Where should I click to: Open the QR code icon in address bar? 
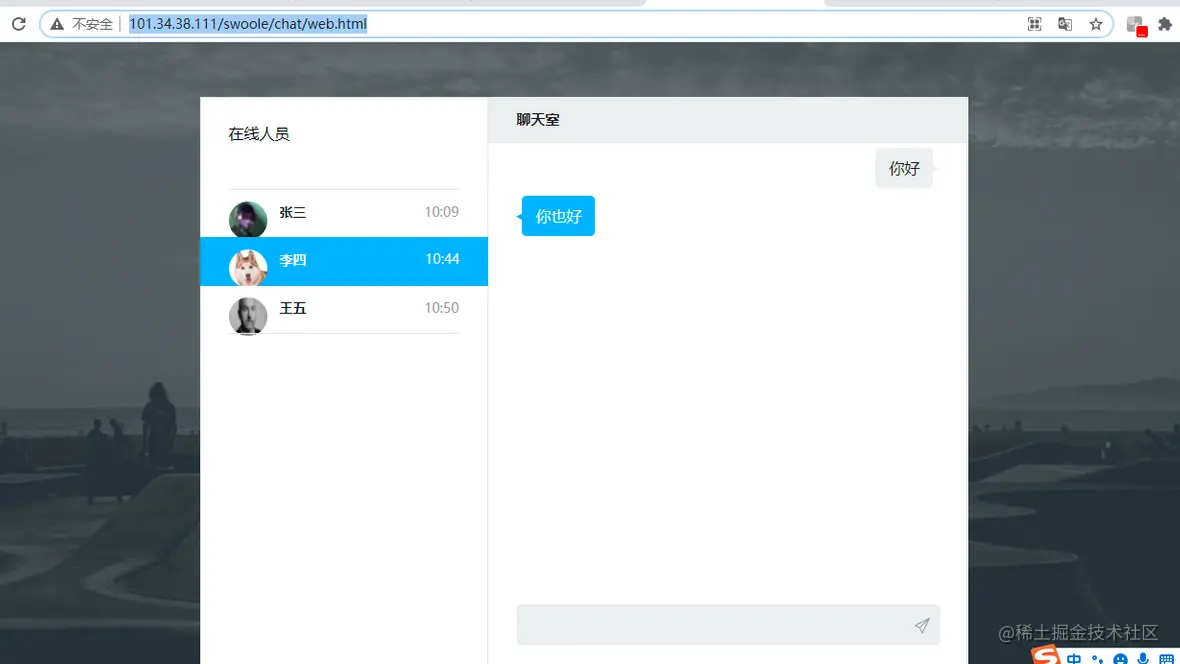point(1035,24)
